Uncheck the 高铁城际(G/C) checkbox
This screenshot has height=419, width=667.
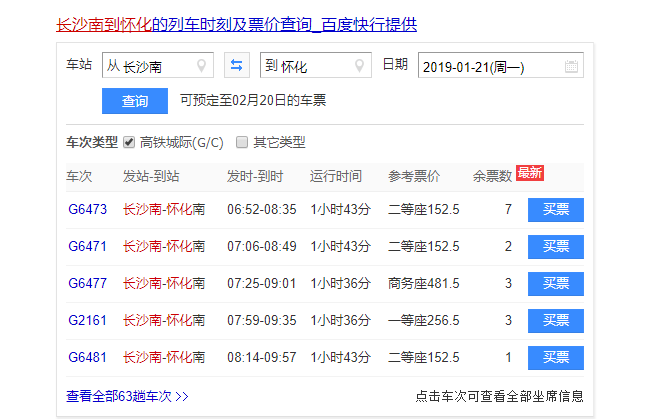coord(129,142)
